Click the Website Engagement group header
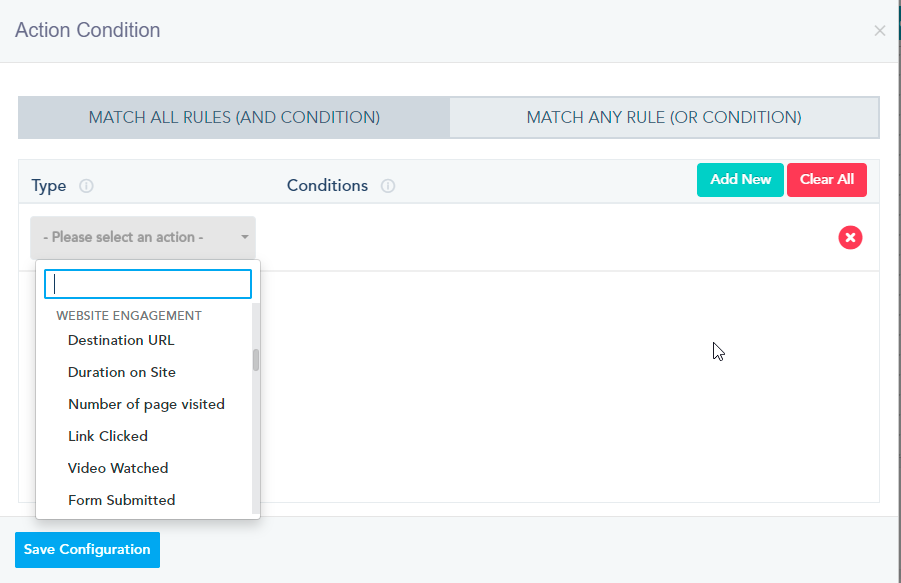 (x=129, y=315)
